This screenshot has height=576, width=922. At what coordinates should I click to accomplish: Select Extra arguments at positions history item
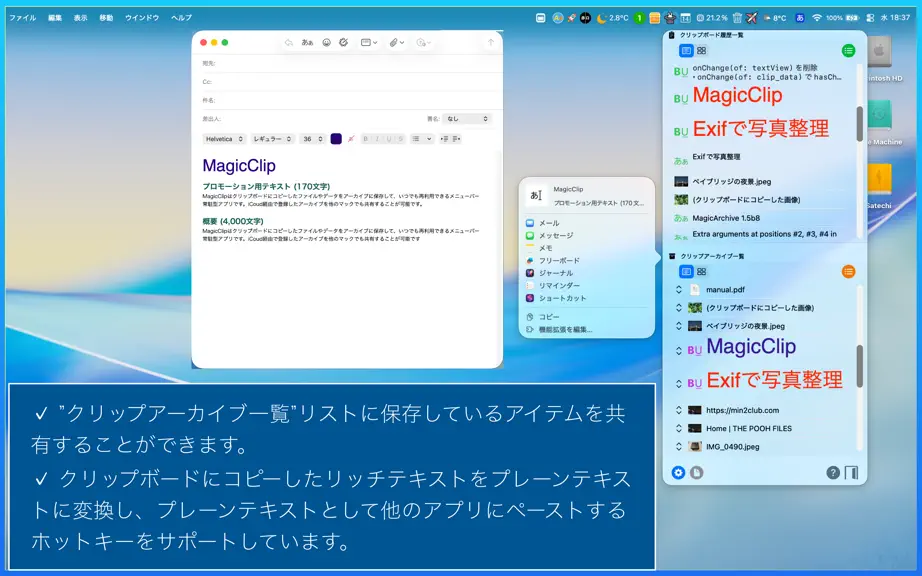click(764, 234)
